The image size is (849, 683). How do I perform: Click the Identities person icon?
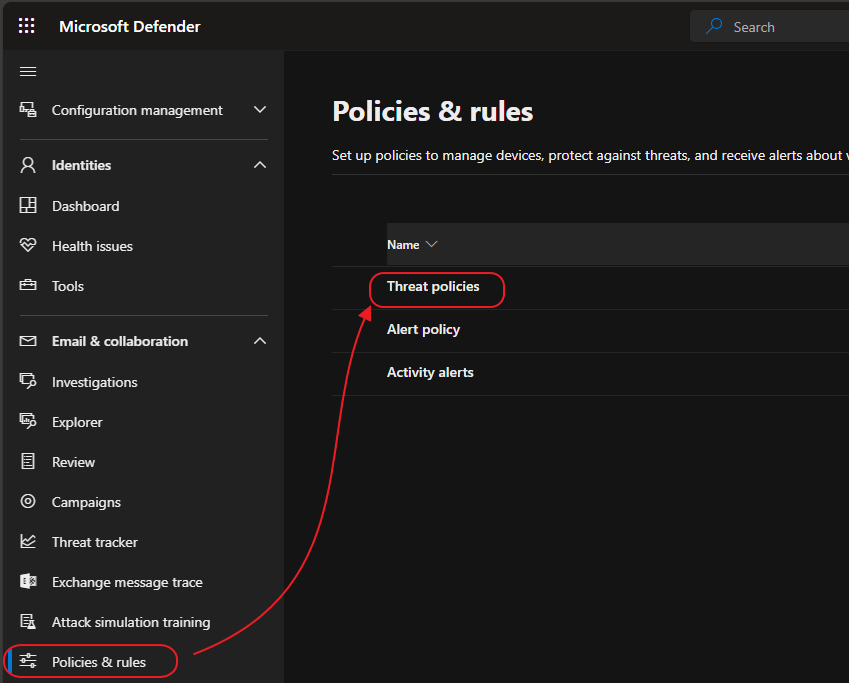tap(28, 165)
